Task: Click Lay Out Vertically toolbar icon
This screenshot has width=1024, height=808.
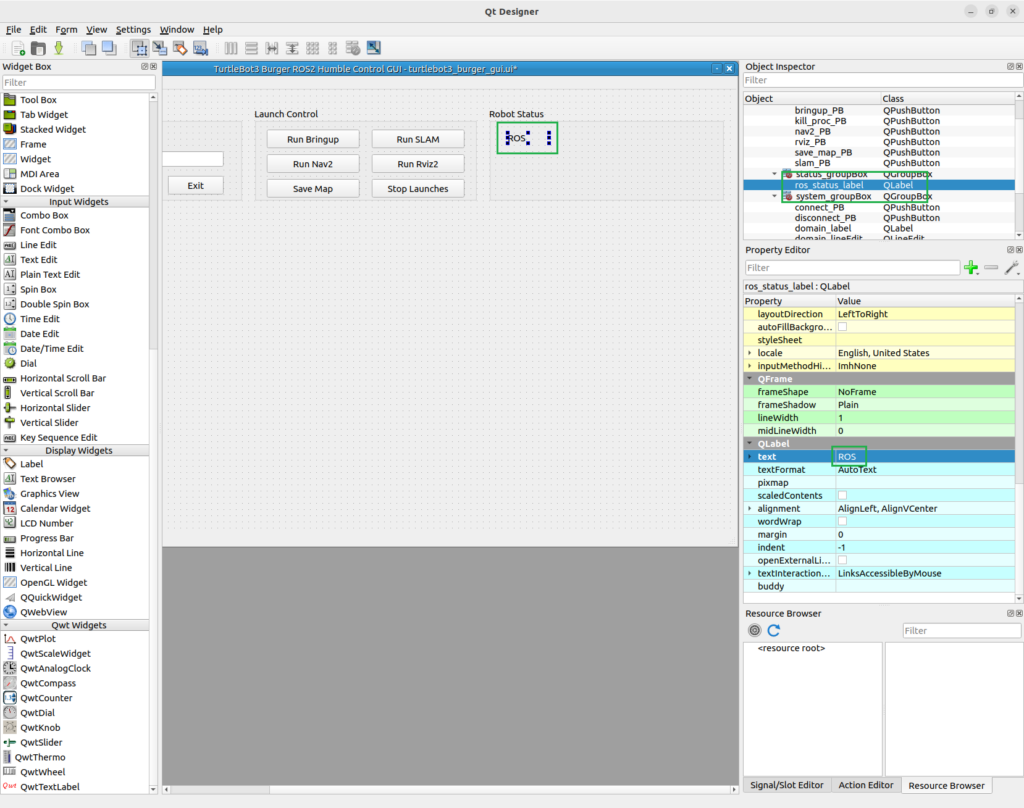Action: point(251,48)
